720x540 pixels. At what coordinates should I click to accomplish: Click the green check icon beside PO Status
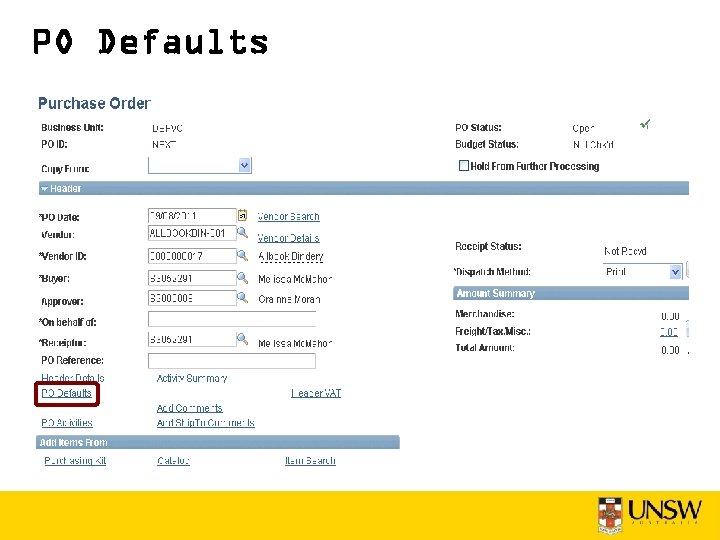tap(645, 124)
